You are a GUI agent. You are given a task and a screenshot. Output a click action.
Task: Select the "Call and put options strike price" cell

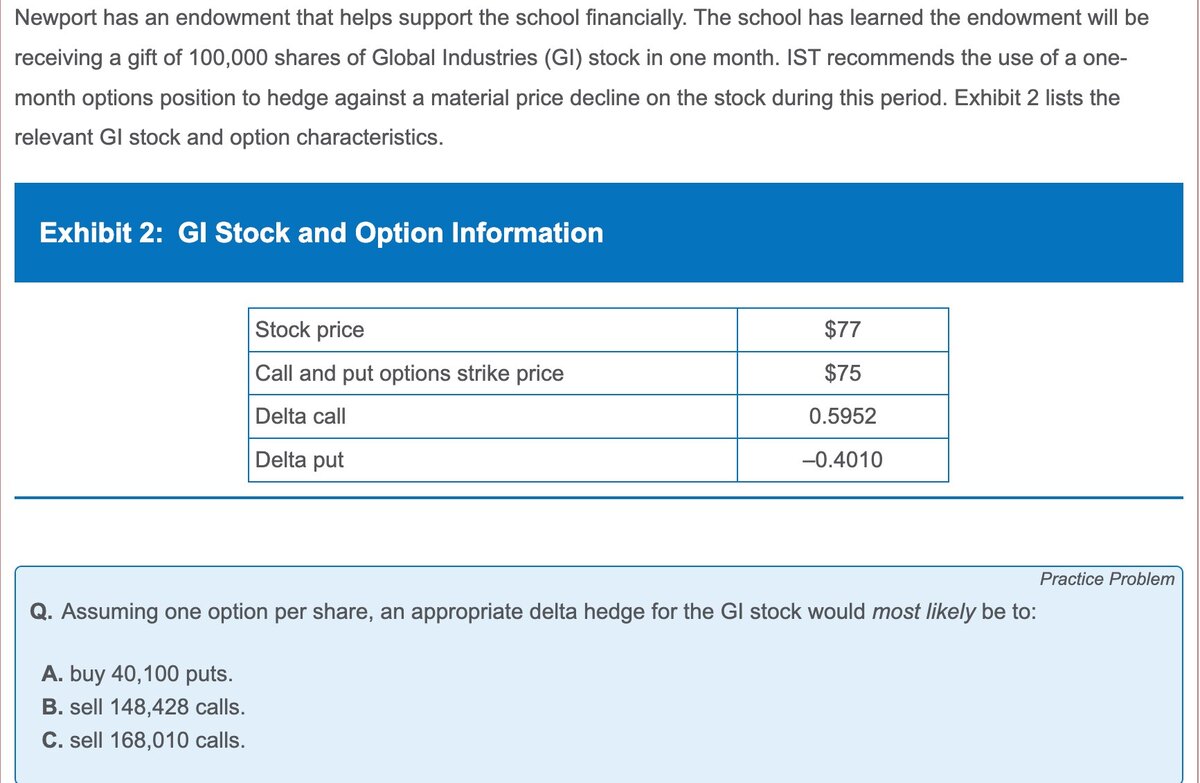tap(409, 374)
